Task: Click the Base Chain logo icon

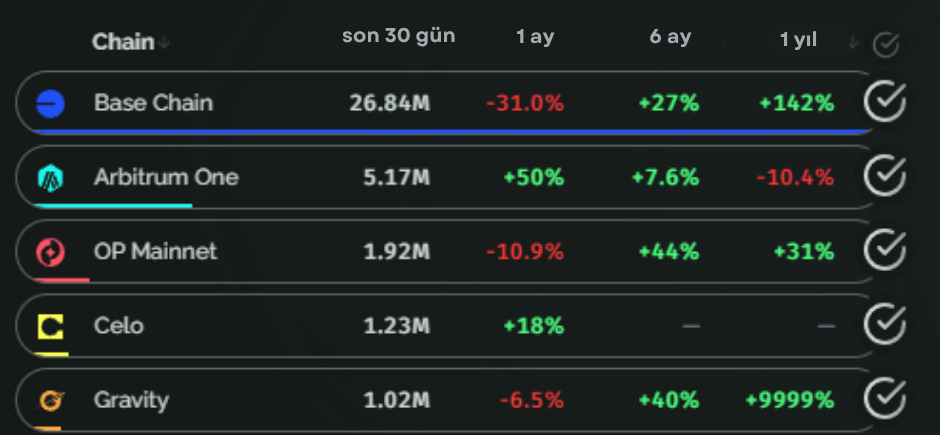Action: coord(50,103)
